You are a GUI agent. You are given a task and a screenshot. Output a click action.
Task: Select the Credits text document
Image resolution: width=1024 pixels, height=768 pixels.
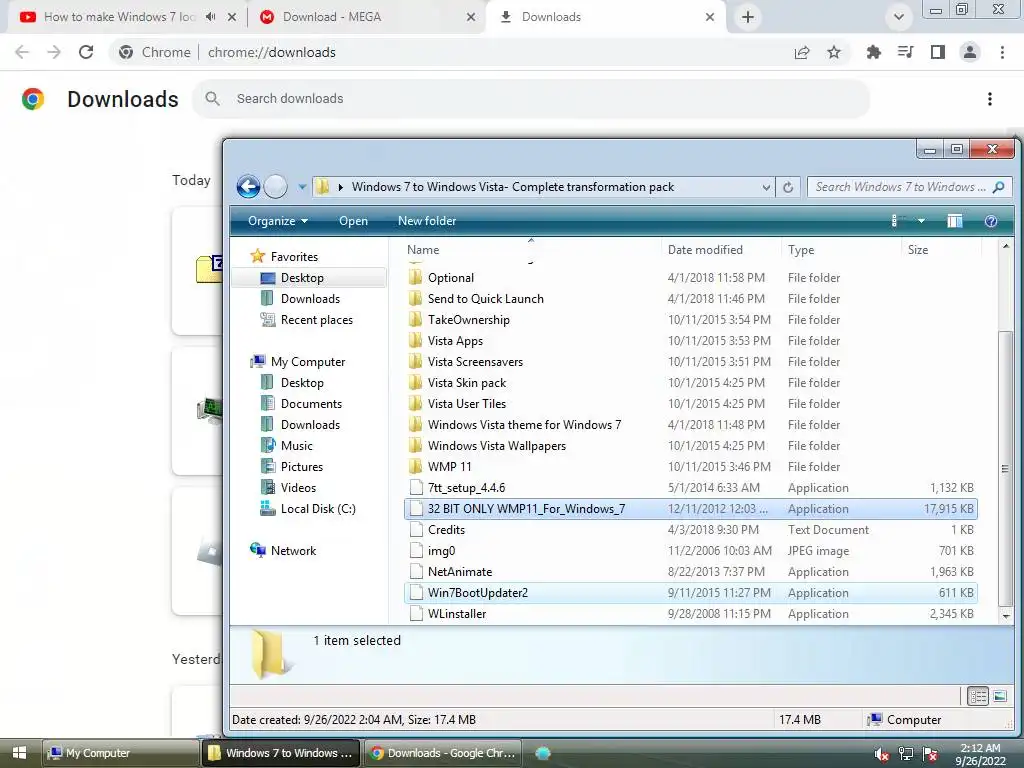[x=690, y=530]
